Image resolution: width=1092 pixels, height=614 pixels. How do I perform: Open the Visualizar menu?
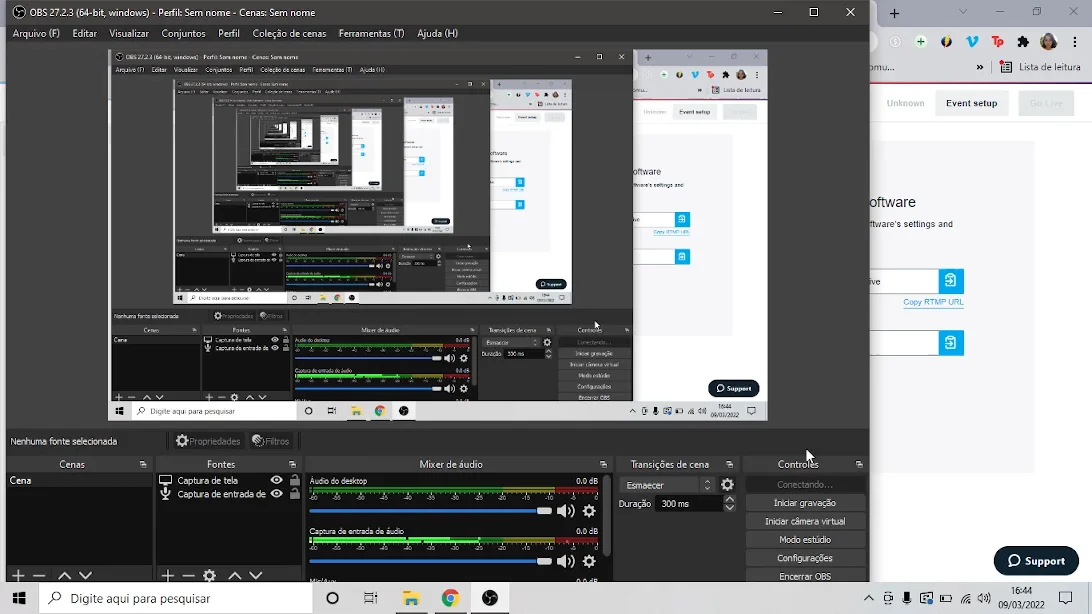(129, 33)
